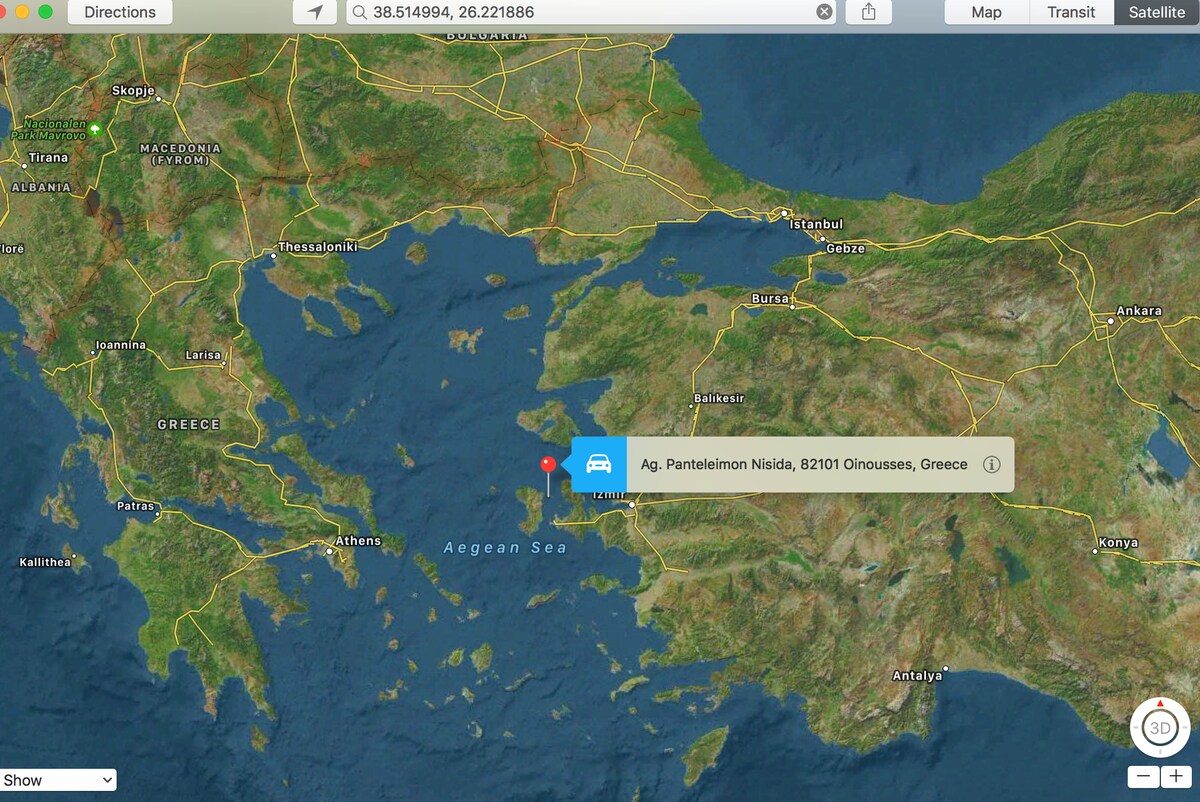Switch to the Transit view tab

(x=1071, y=12)
